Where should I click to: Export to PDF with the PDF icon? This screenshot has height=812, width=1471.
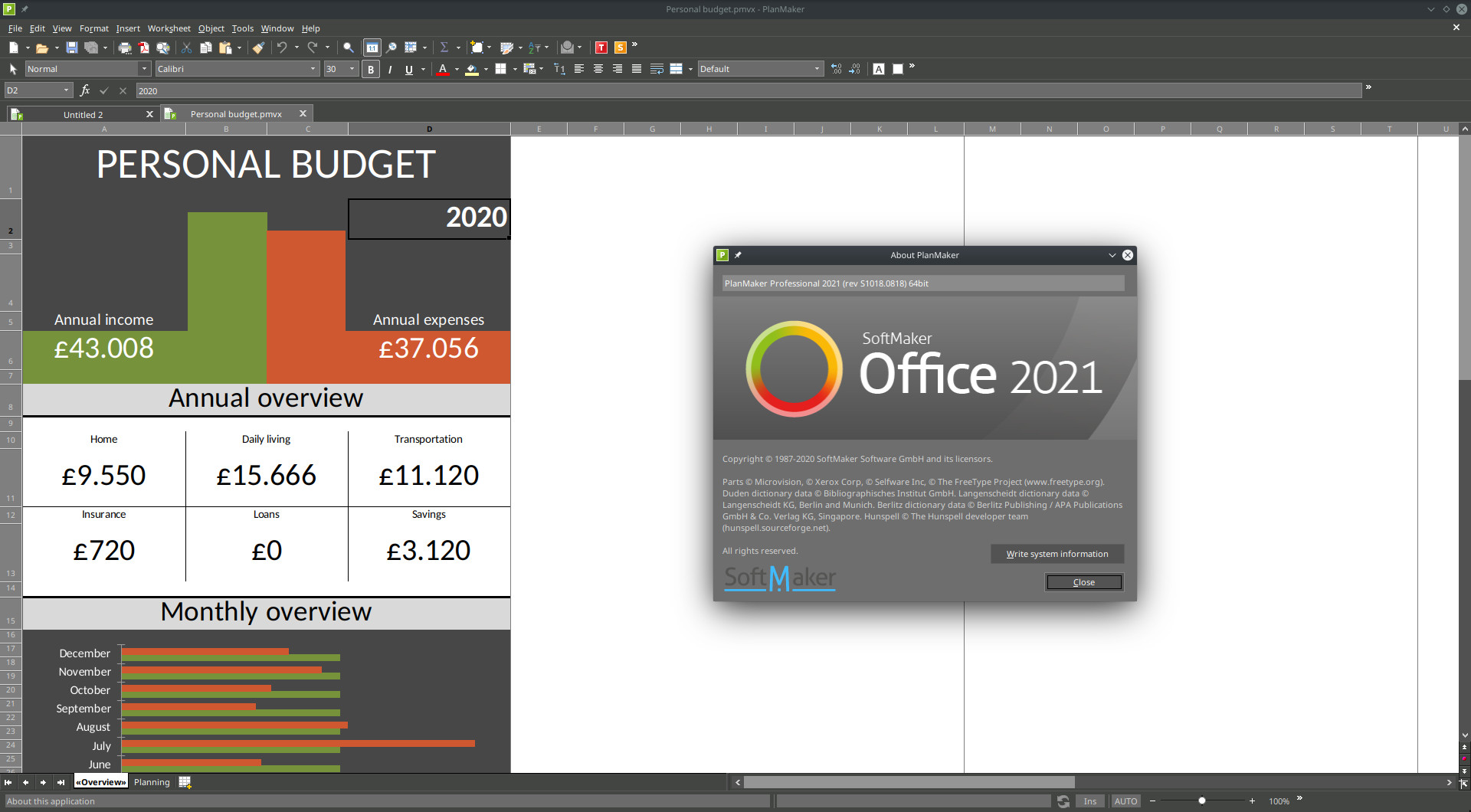tap(144, 47)
